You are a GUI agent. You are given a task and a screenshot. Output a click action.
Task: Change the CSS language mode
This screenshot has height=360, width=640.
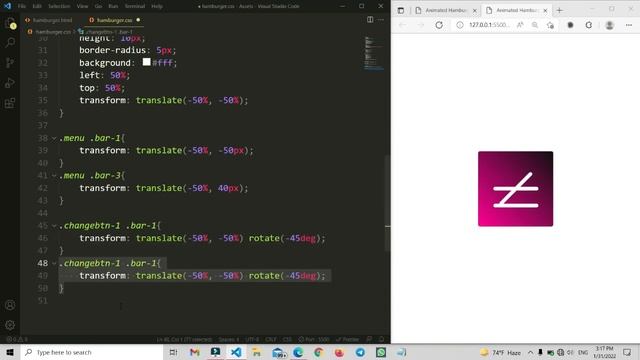pyautogui.click(x=287, y=339)
